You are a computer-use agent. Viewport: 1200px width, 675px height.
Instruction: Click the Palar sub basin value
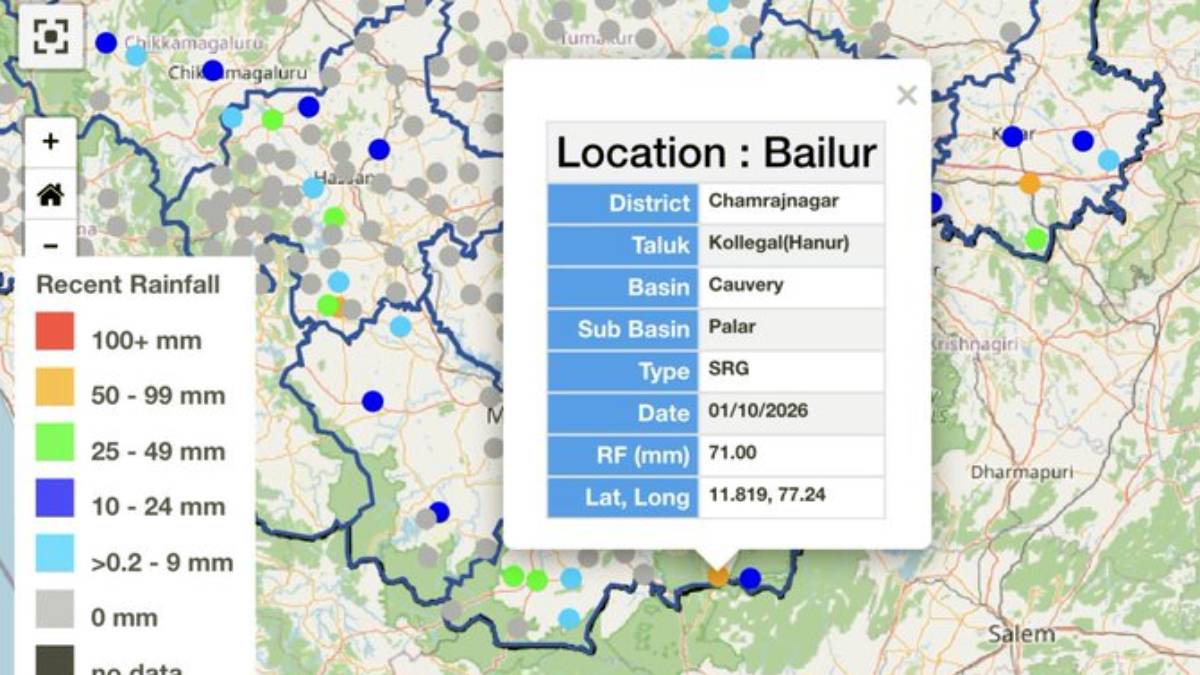click(x=732, y=327)
